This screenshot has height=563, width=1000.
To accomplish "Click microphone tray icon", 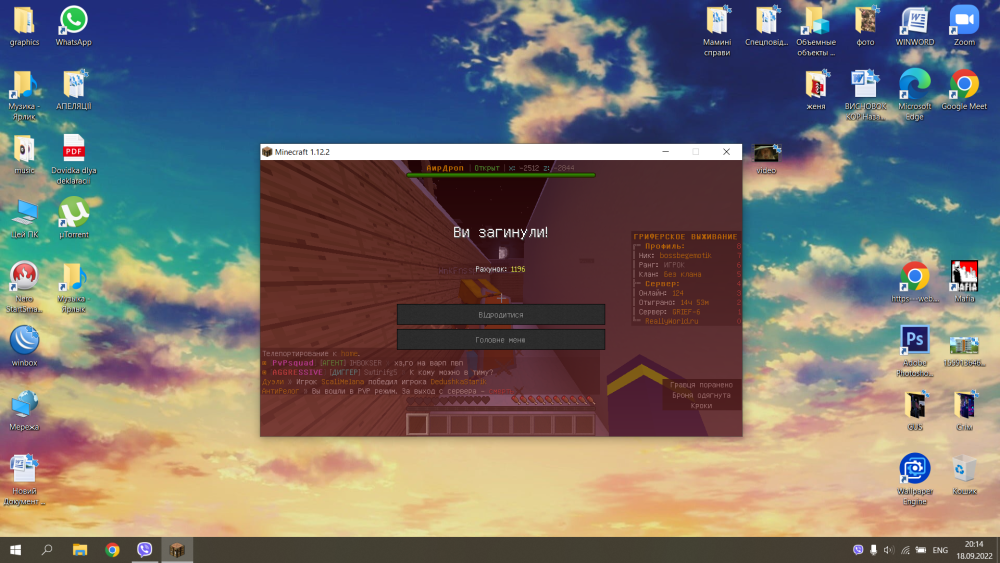I will coord(873,550).
